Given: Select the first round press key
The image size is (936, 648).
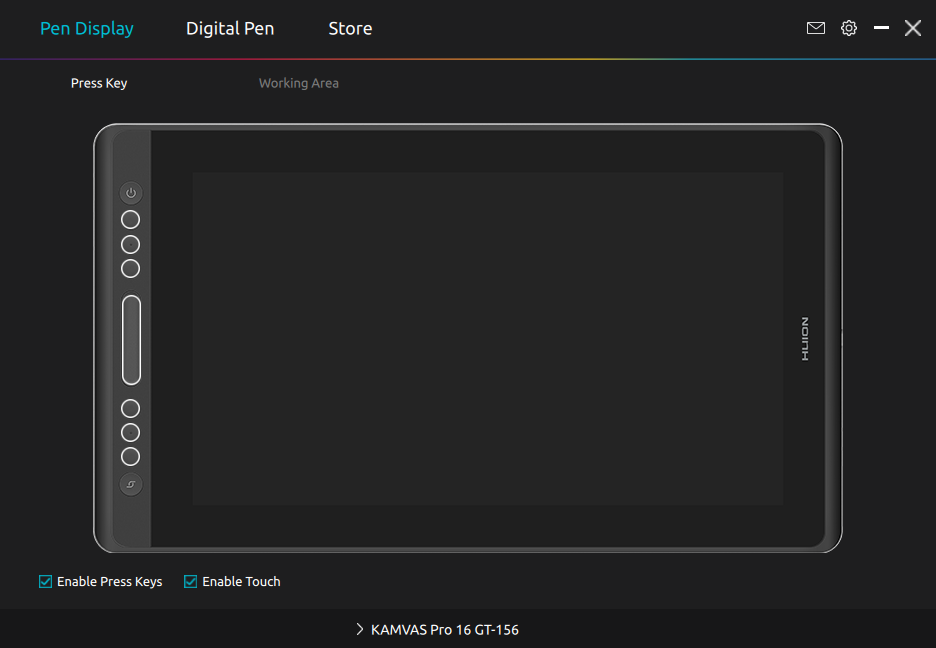Looking at the screenshot, I should pos(131,220).
